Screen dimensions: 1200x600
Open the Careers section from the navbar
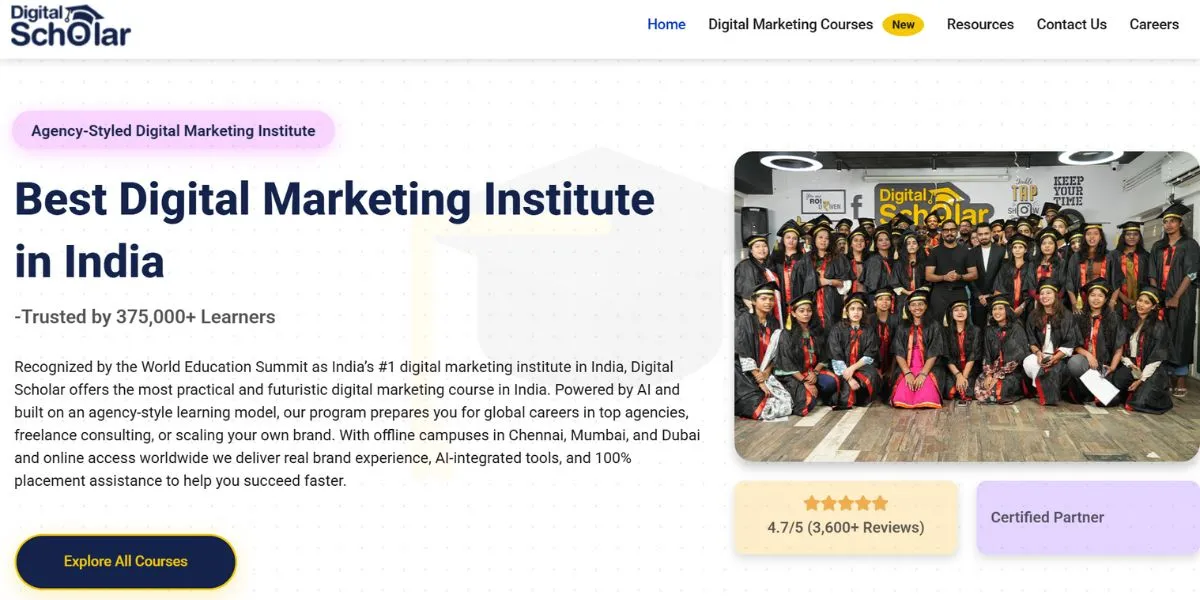pos(1154,24)
